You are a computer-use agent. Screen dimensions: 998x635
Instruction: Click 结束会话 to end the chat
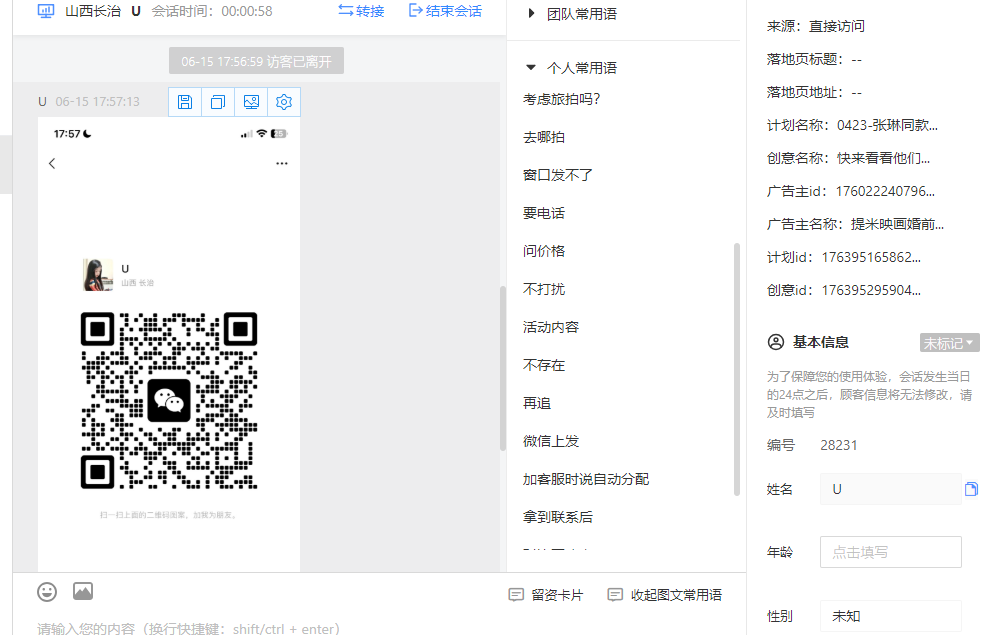click(x=445, y=11)
